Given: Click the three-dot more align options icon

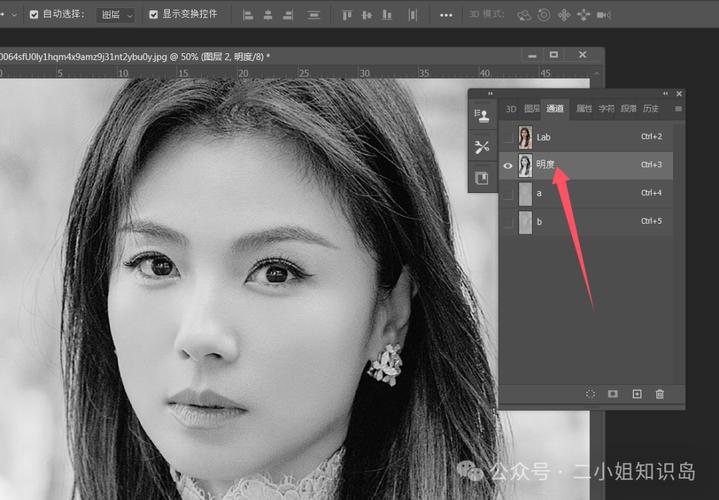Looking at the screenshot, I should pos(445,15).
